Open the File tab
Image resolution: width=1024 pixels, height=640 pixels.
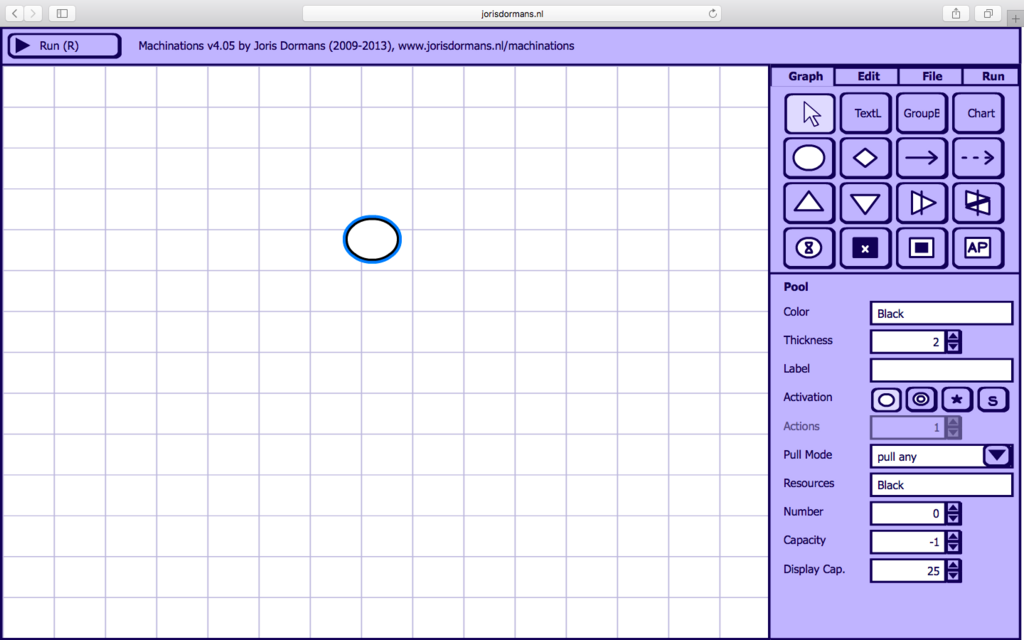931,76
